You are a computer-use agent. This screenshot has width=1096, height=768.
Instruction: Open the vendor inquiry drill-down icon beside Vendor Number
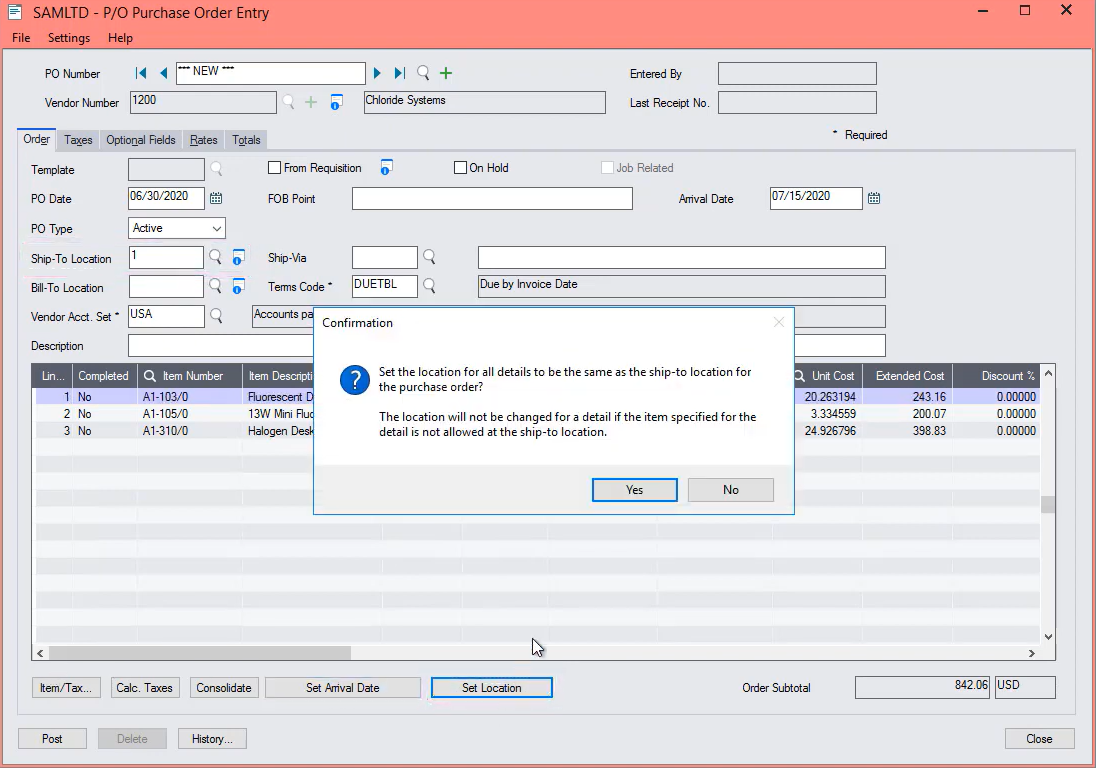point(336,103)
